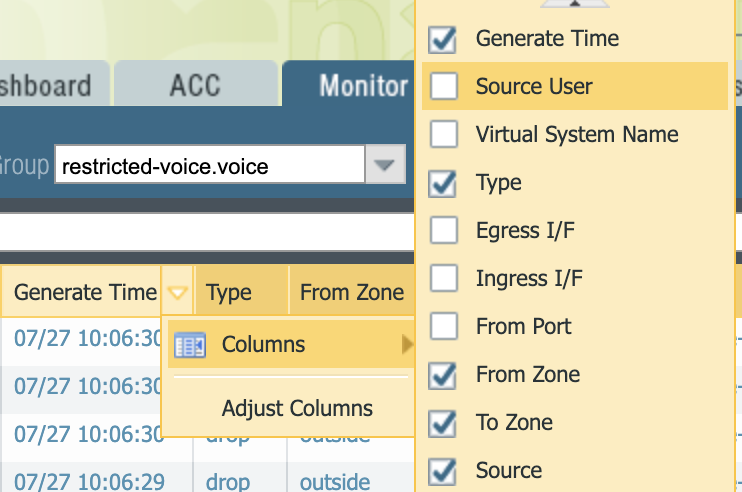Switch to the Monitor tab

coord(349,84)
